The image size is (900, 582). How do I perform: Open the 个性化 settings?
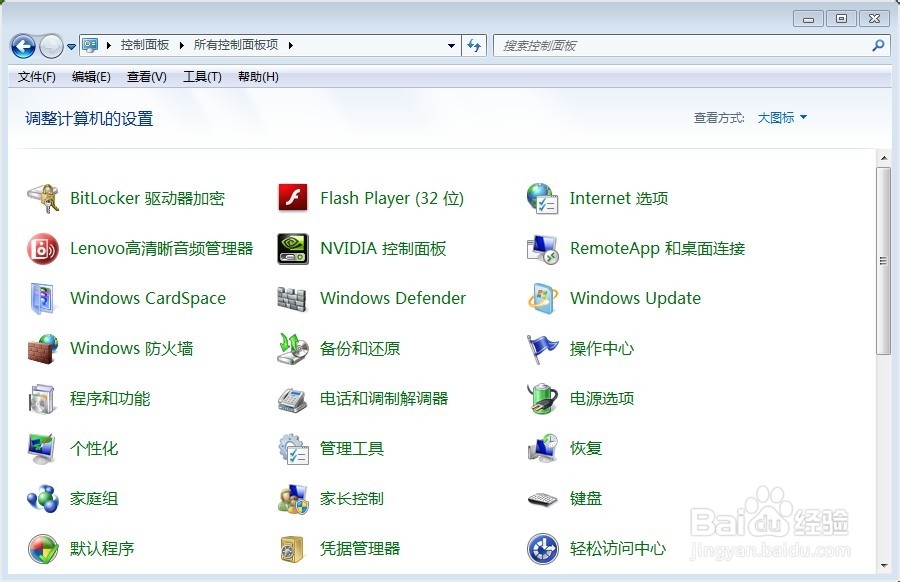point(95,448)
